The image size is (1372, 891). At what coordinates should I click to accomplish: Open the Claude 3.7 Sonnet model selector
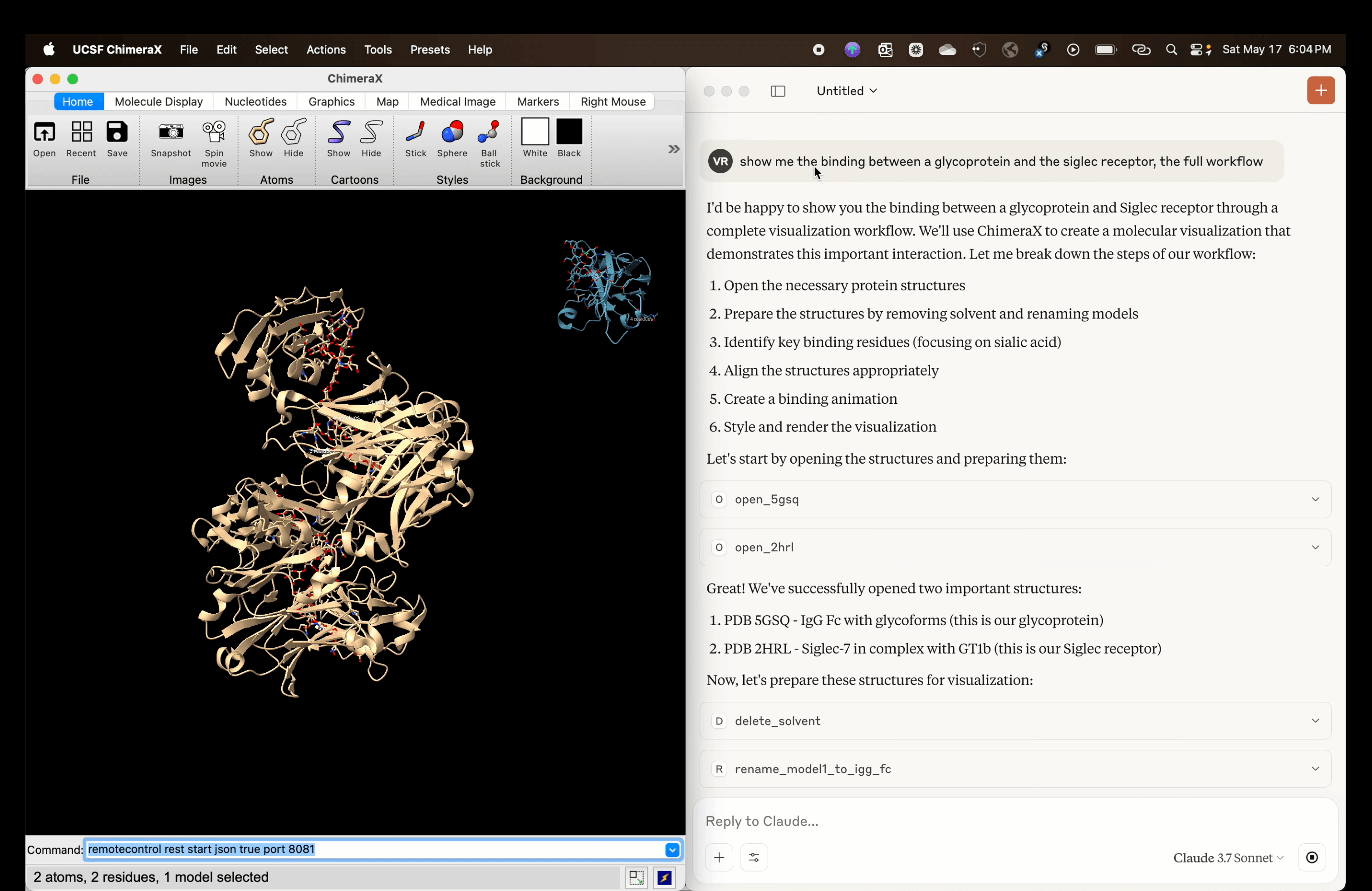tap(1229, 857)
